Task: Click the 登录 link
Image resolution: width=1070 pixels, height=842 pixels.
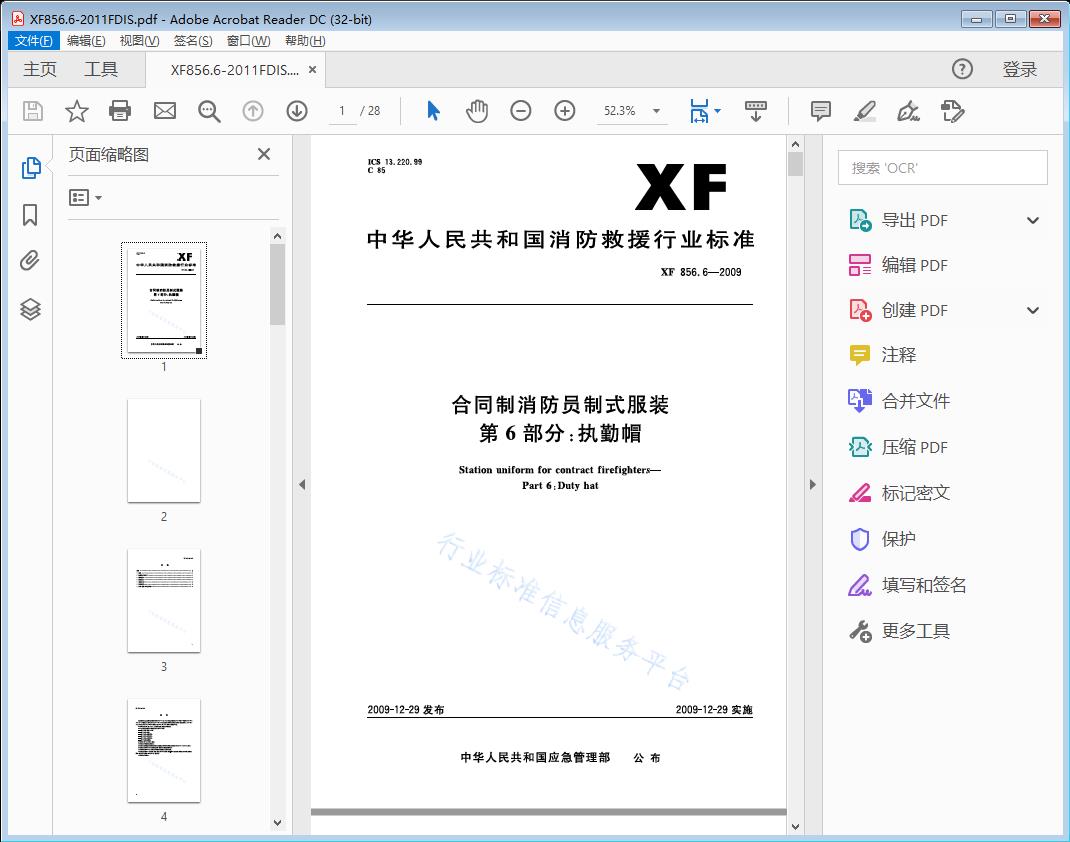Action: point(1022,69)
